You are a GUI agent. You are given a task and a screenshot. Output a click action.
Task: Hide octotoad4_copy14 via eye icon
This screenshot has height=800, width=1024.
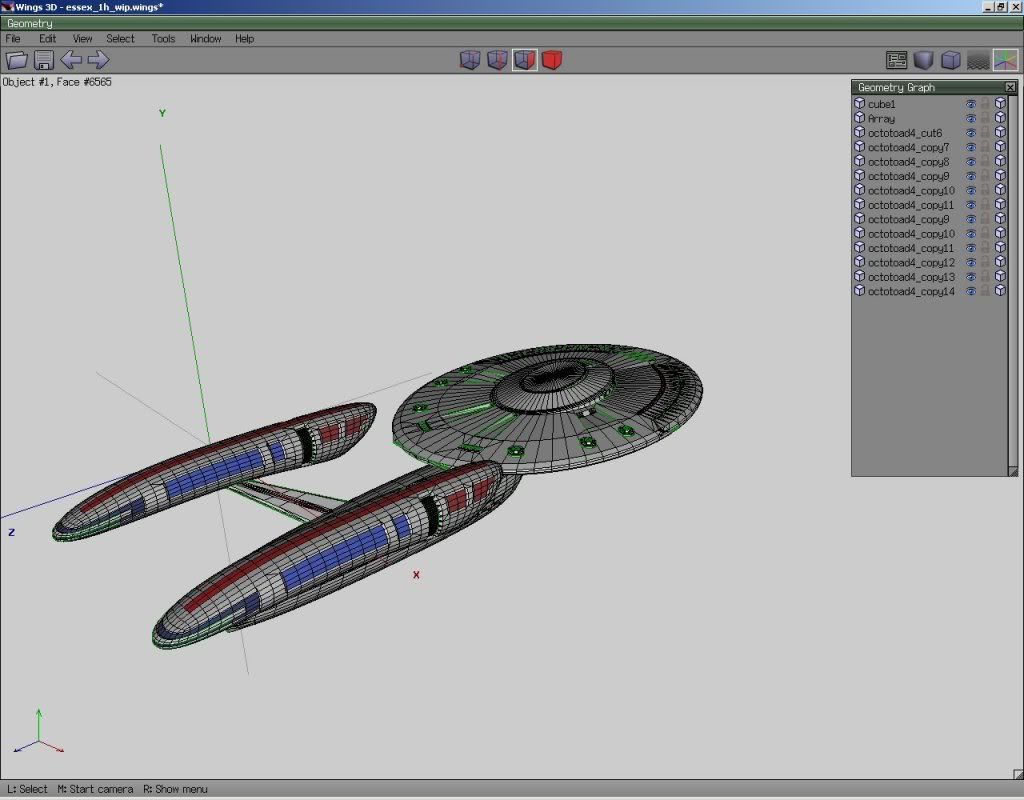(x=971, y=291)
